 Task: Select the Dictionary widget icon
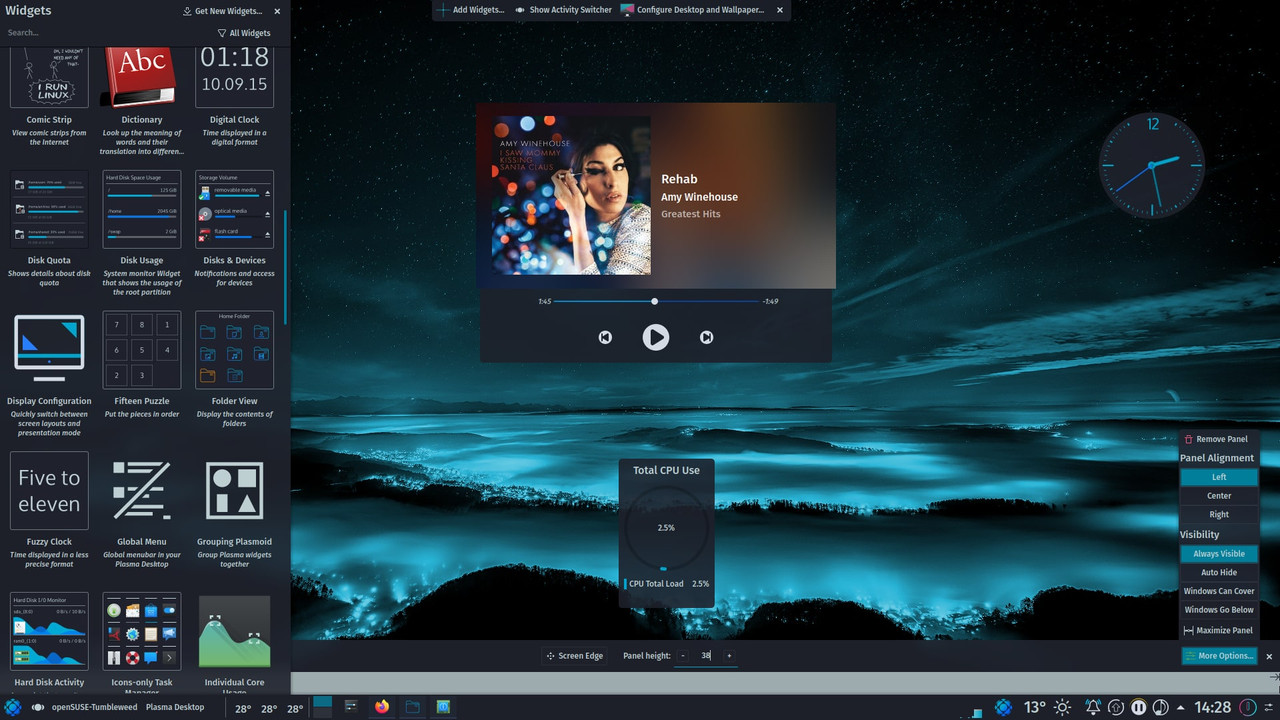click(x=141, y=76)
